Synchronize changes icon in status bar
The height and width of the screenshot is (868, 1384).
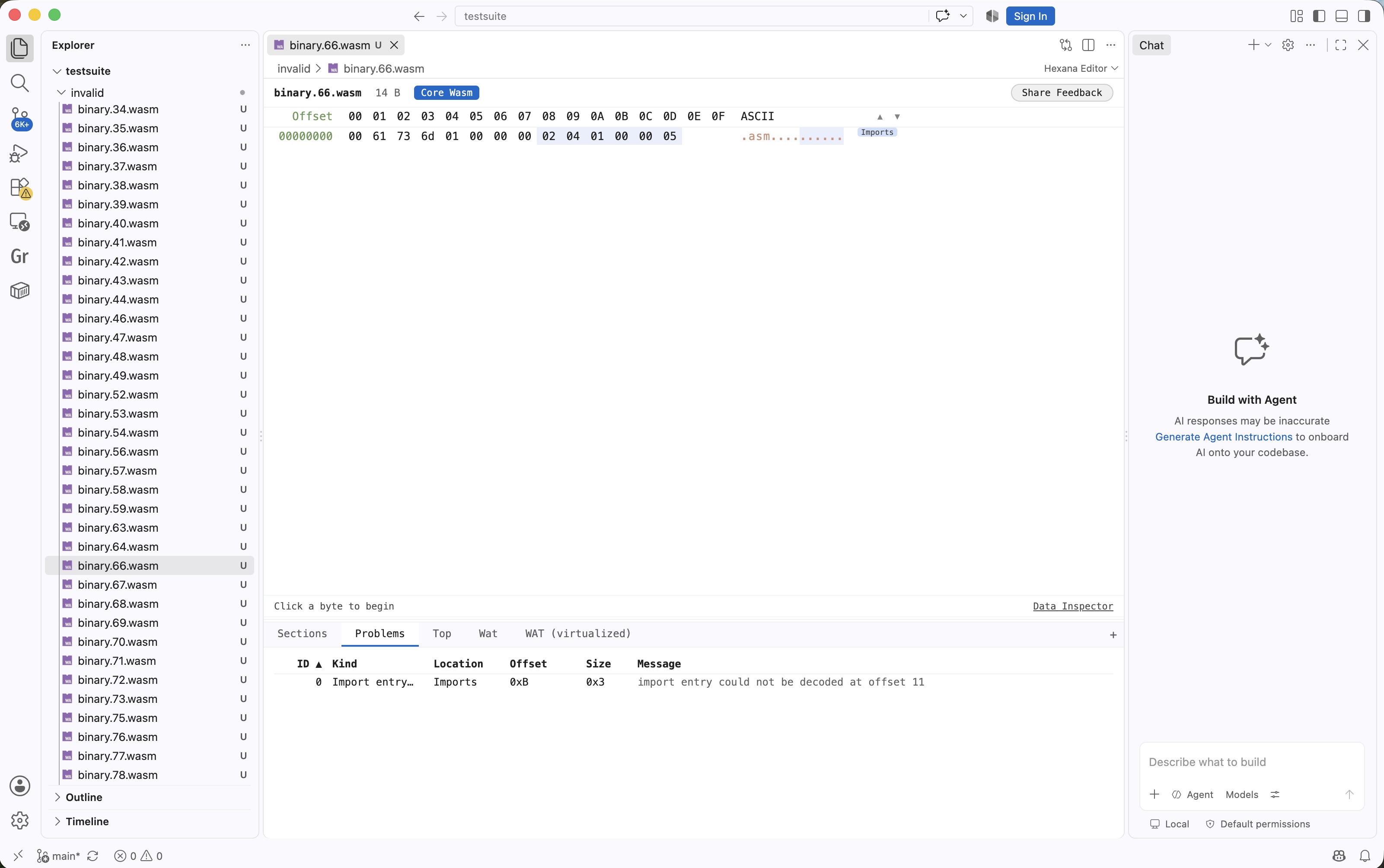pyautogui.click(x=92, y=856)
